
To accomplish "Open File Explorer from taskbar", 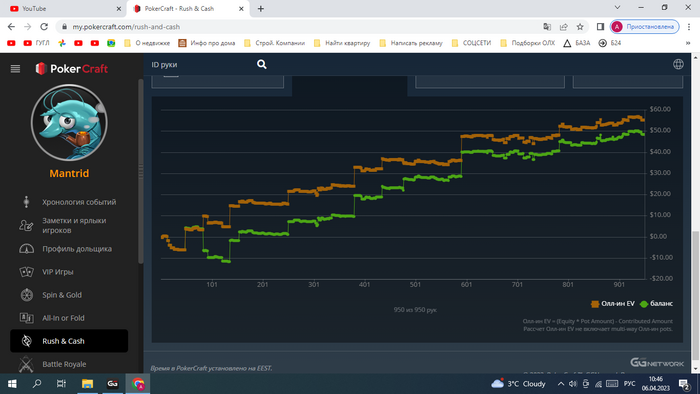I will tap(88, 384).
